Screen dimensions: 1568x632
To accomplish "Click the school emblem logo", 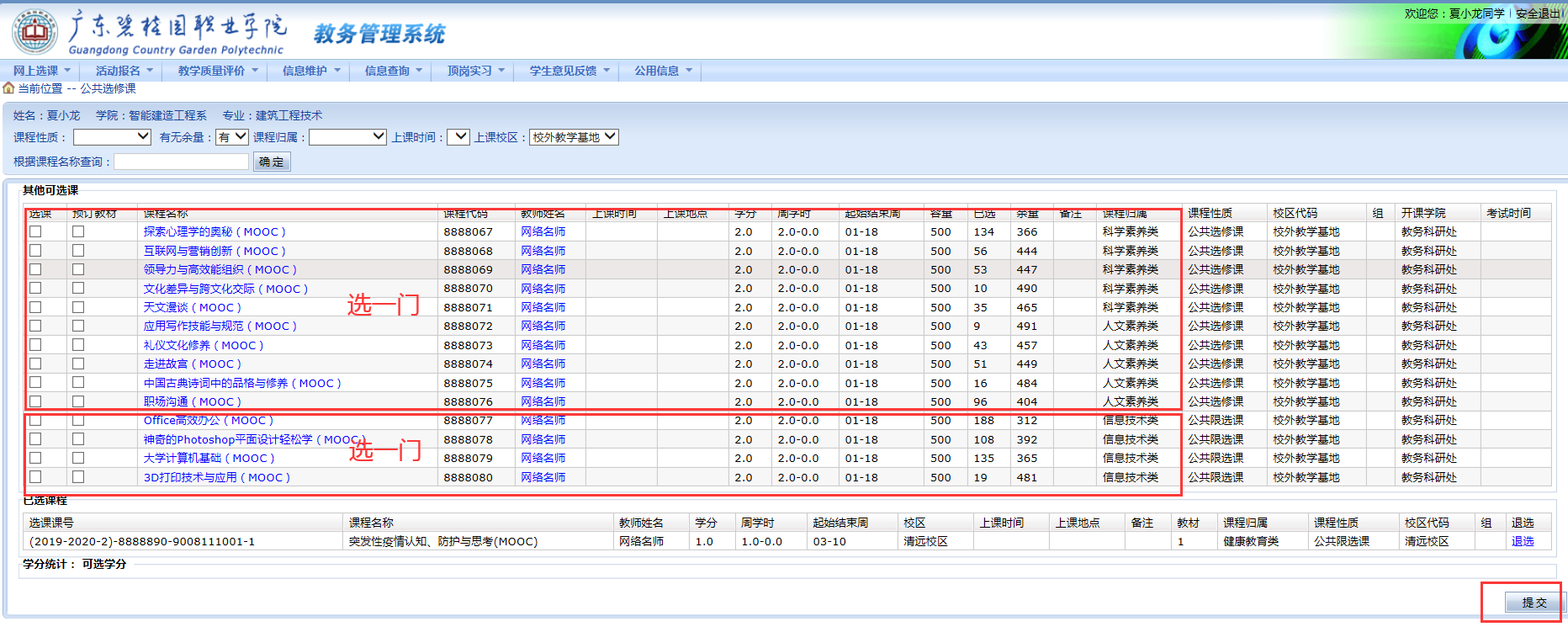I will 35,31.
